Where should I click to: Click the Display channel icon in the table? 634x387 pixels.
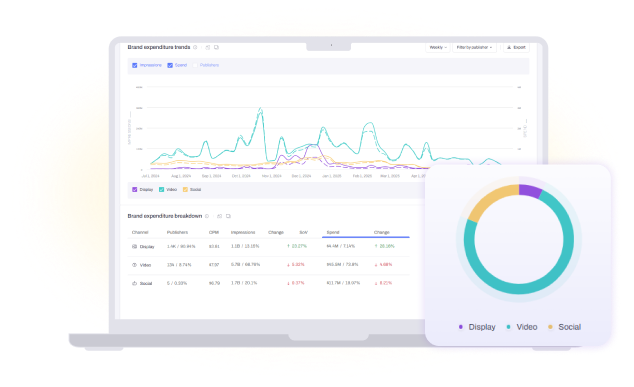point(134,246)
